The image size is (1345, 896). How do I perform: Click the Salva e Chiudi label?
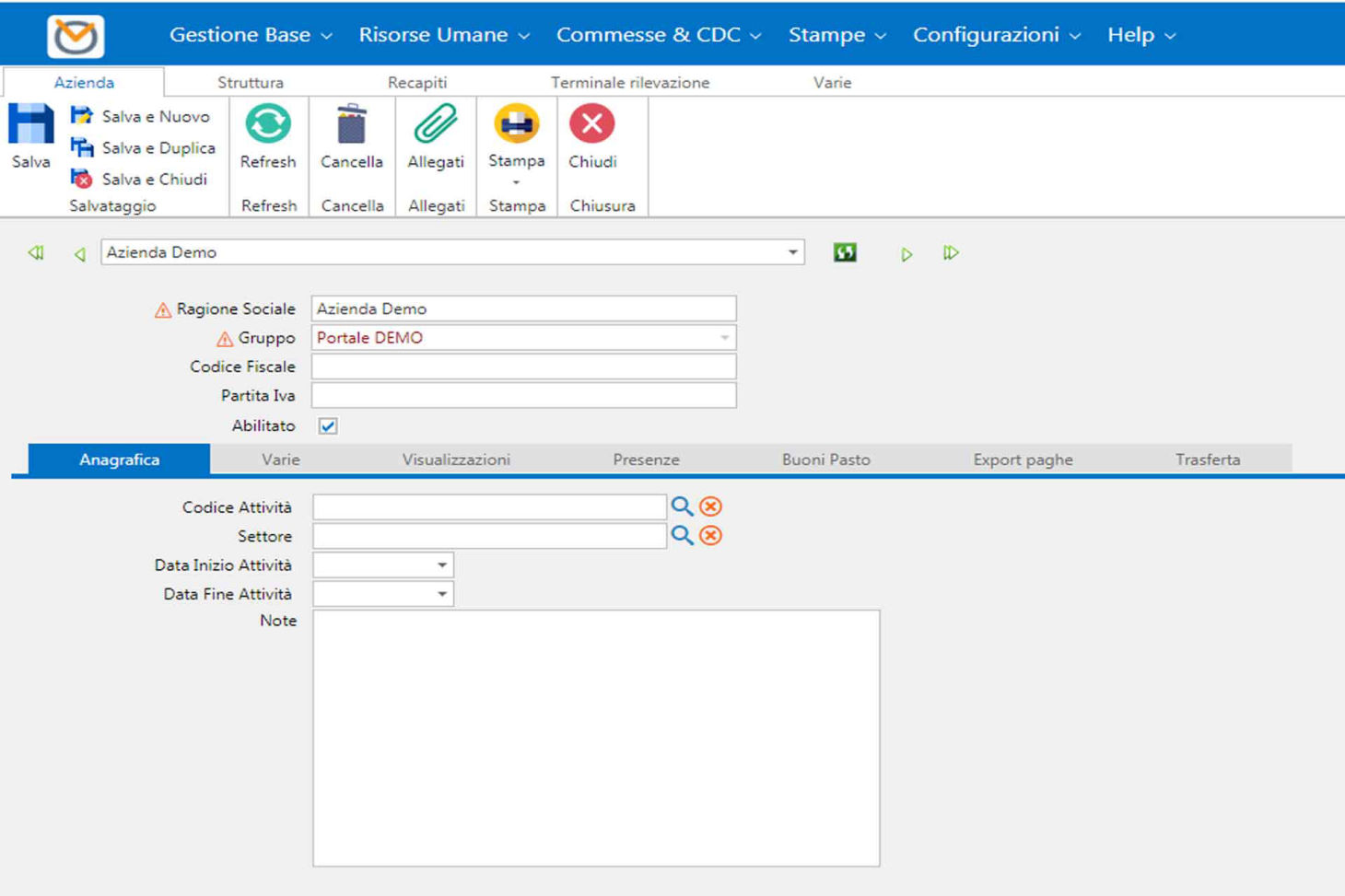tap(155, 179)
